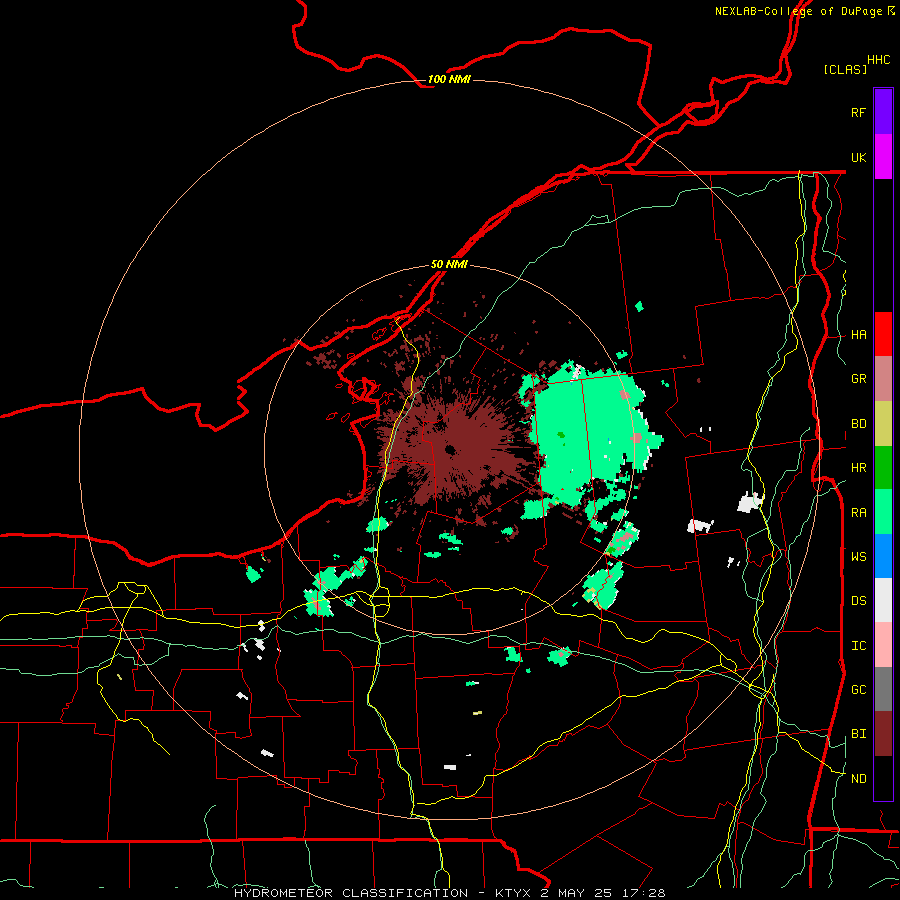Image resolution: width=900 pixels, height=900 pixels.
Task: Click the GC legend label
Action: [858, 689]
